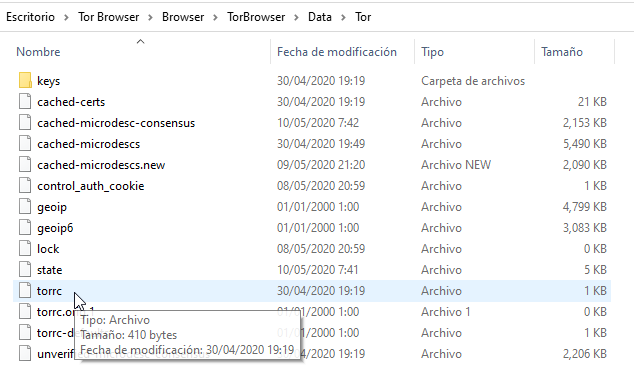
Task: Select the cached-microdesc-consensus file icon
Action: (x=25, y=123)
